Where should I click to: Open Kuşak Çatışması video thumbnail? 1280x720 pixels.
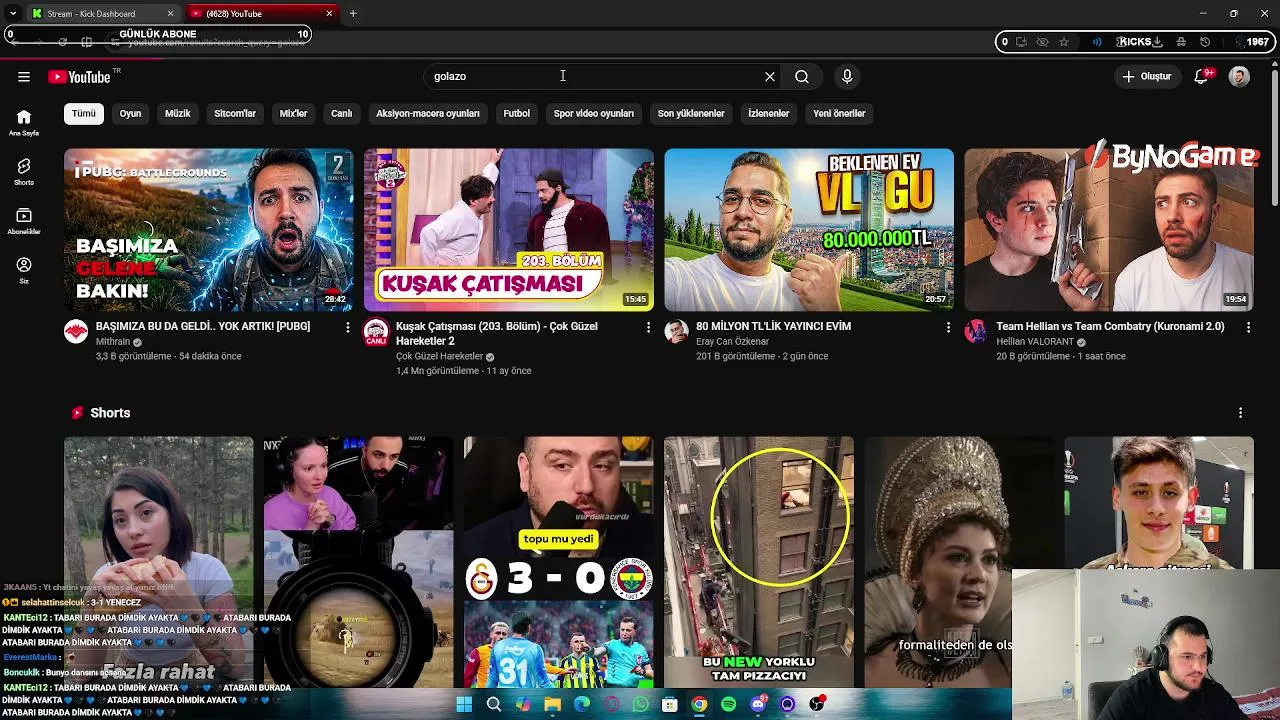509,230
